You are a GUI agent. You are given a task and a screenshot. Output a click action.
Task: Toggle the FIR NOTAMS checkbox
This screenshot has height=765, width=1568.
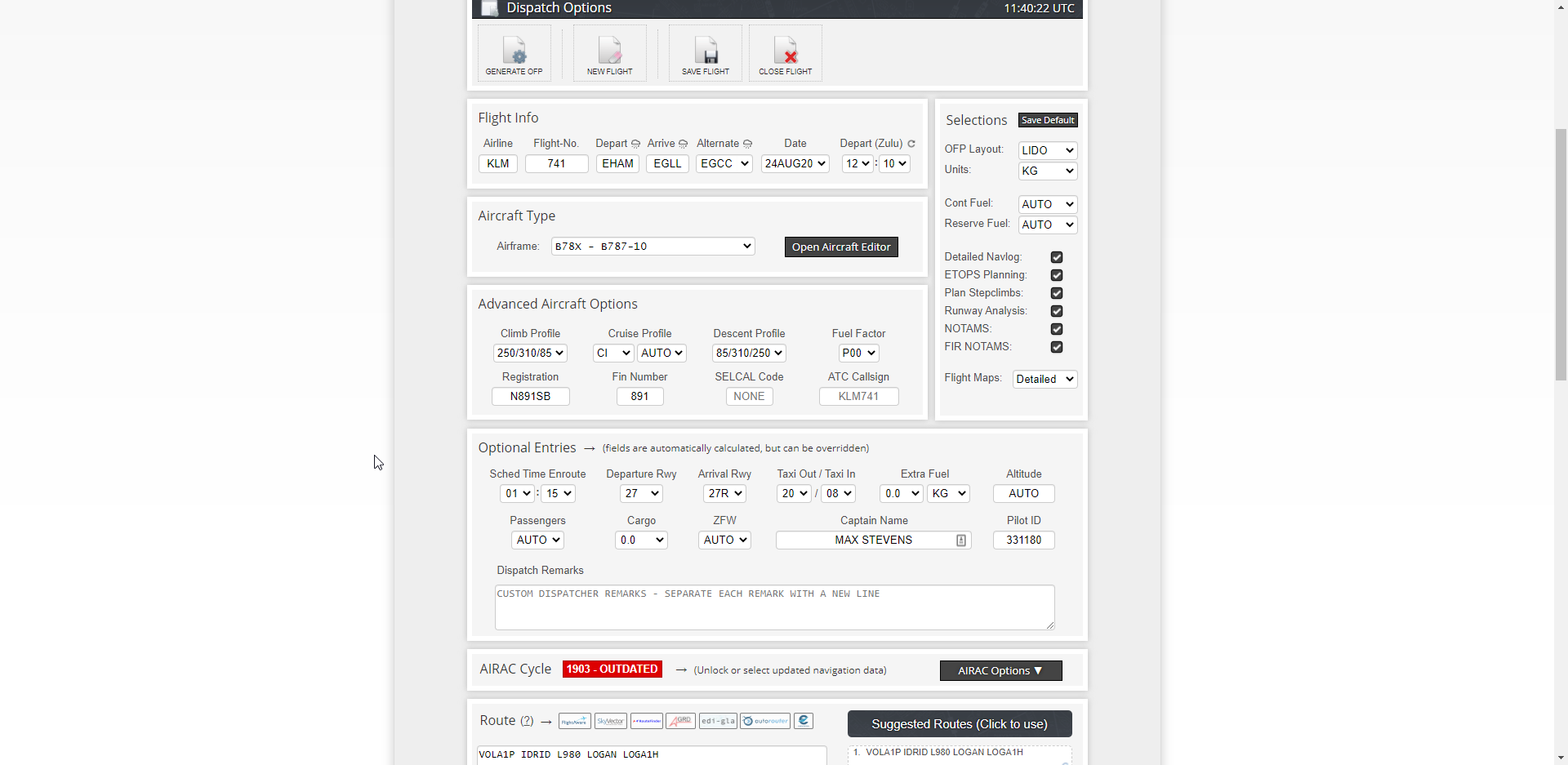click(x=1057, y=347)
